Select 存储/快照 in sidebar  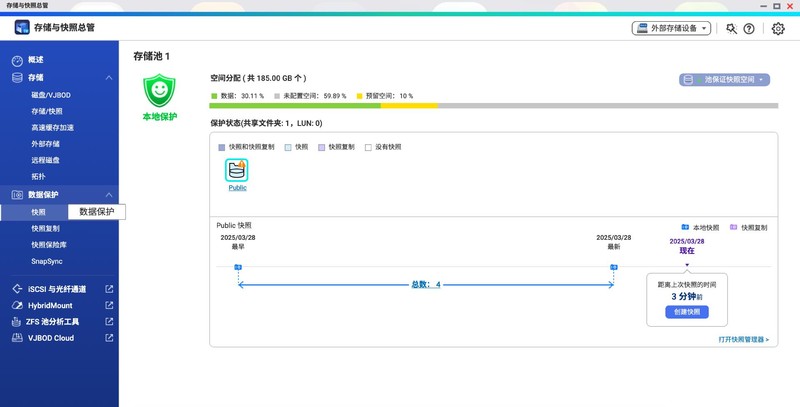click(x=47, y=111)
